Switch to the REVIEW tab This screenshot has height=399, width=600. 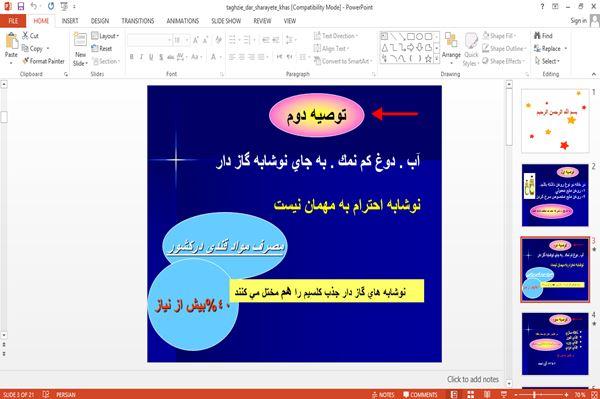(x=262, y=21)
